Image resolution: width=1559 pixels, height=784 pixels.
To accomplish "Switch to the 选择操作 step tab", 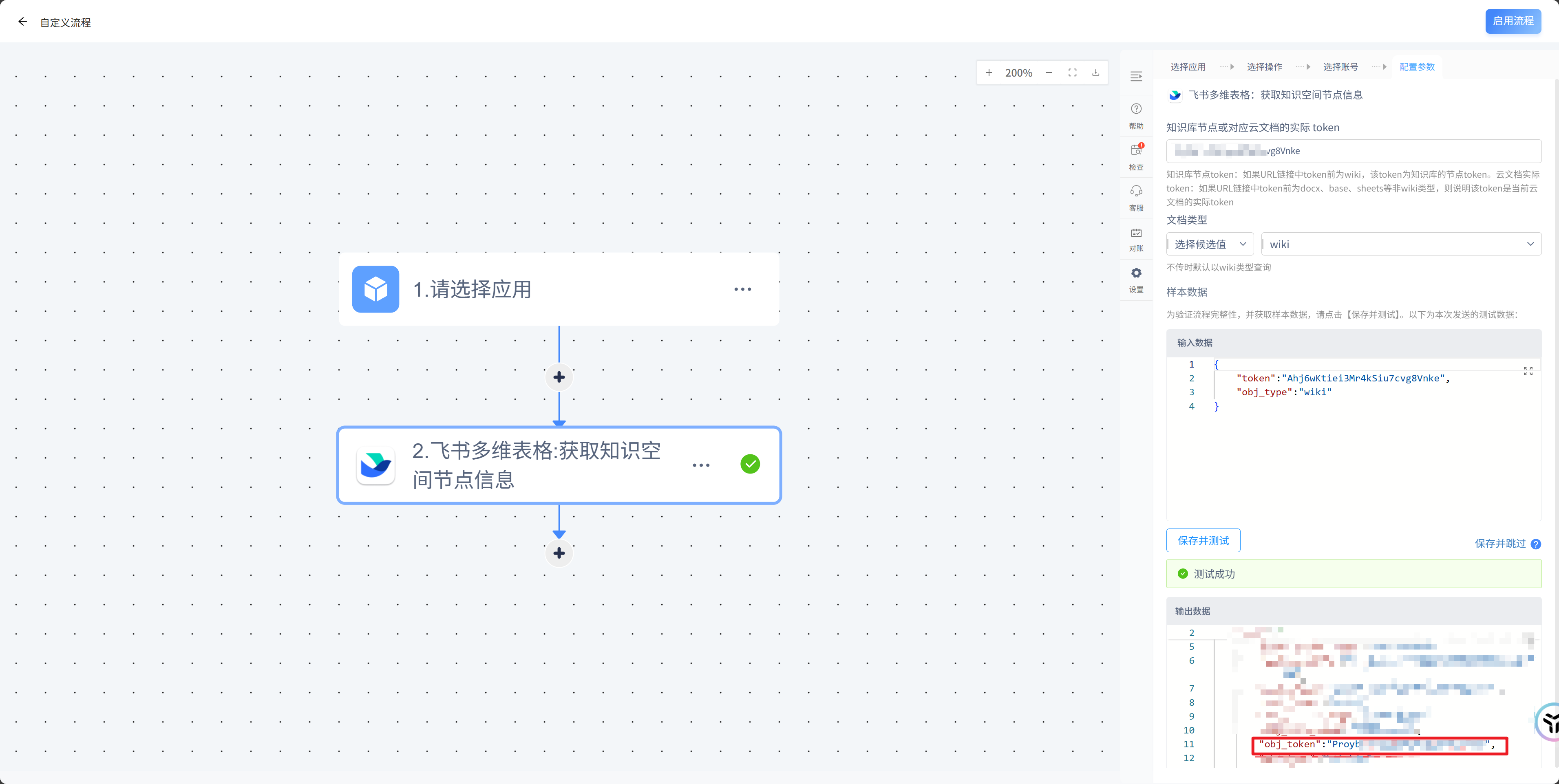I will click(1264, 66).
